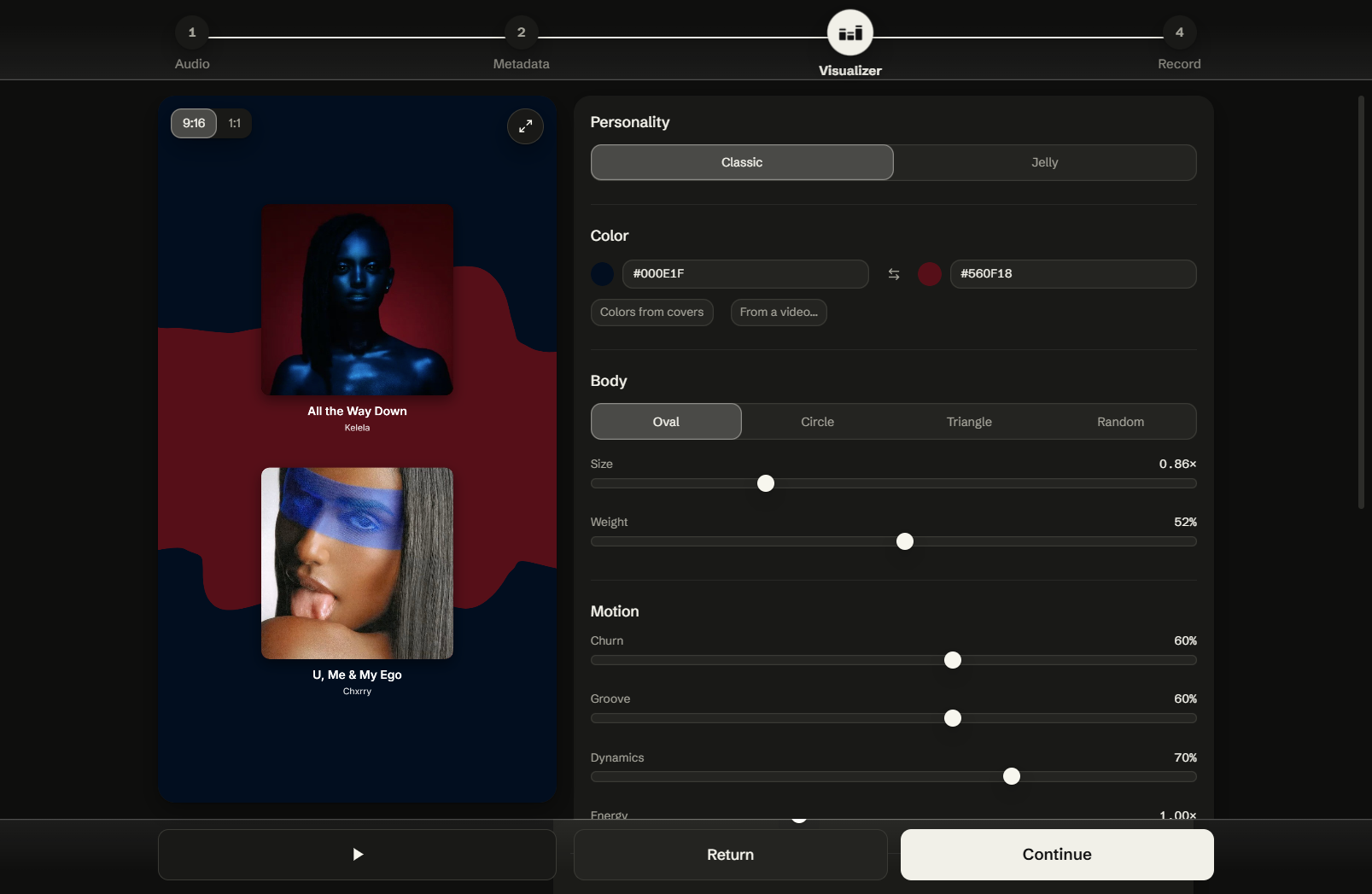Click the Kelela artist name
Viewport: 1372px width, 894px height.
(x=357, y=428)
